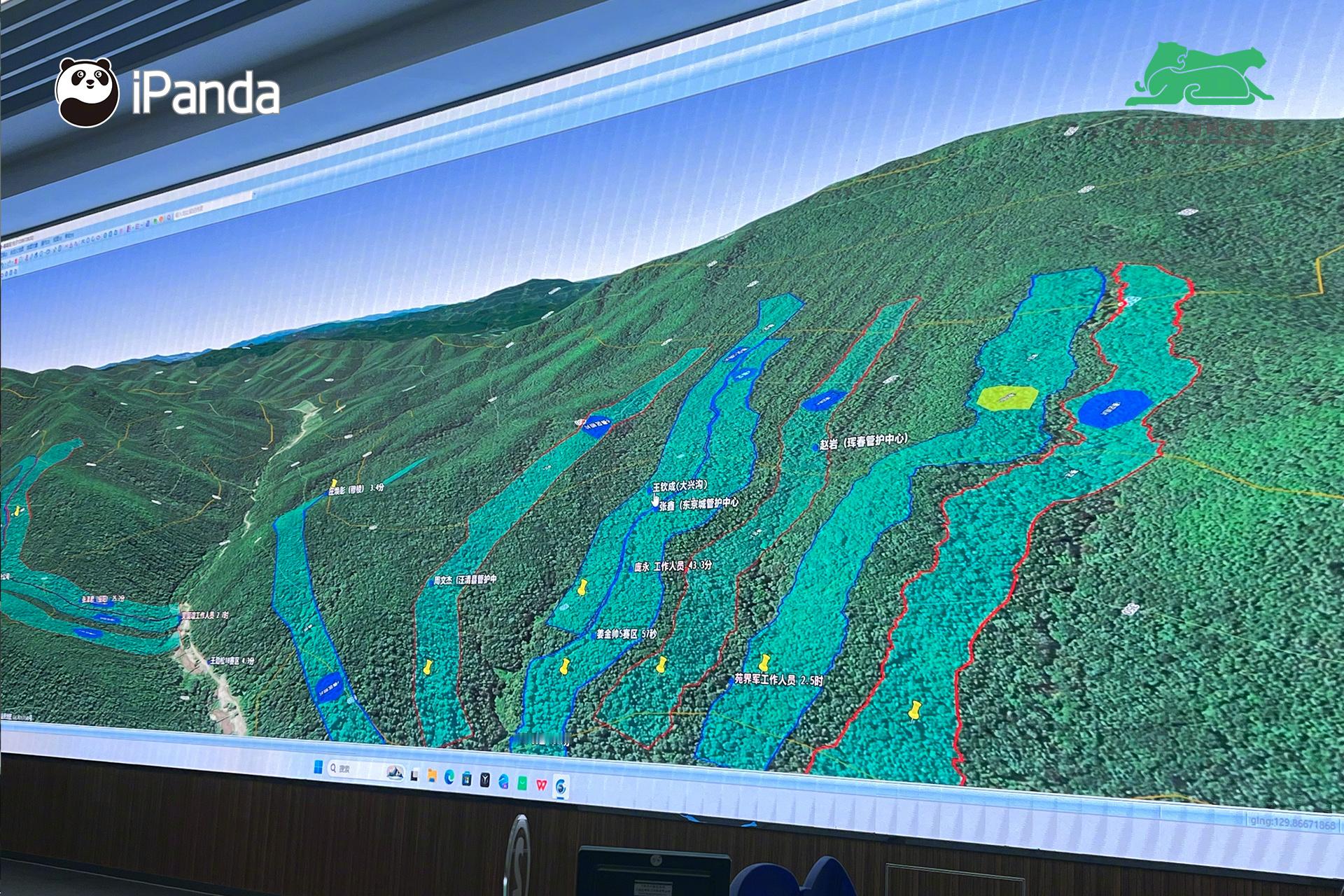Select the blue hexagon above 赵岩 label

pyautogui.click(x=824, y=400)
